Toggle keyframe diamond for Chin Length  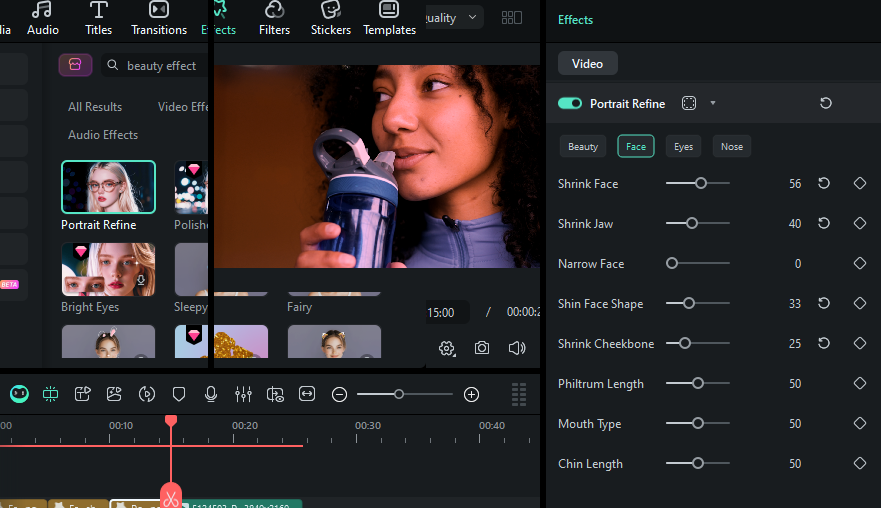point(860,463)
